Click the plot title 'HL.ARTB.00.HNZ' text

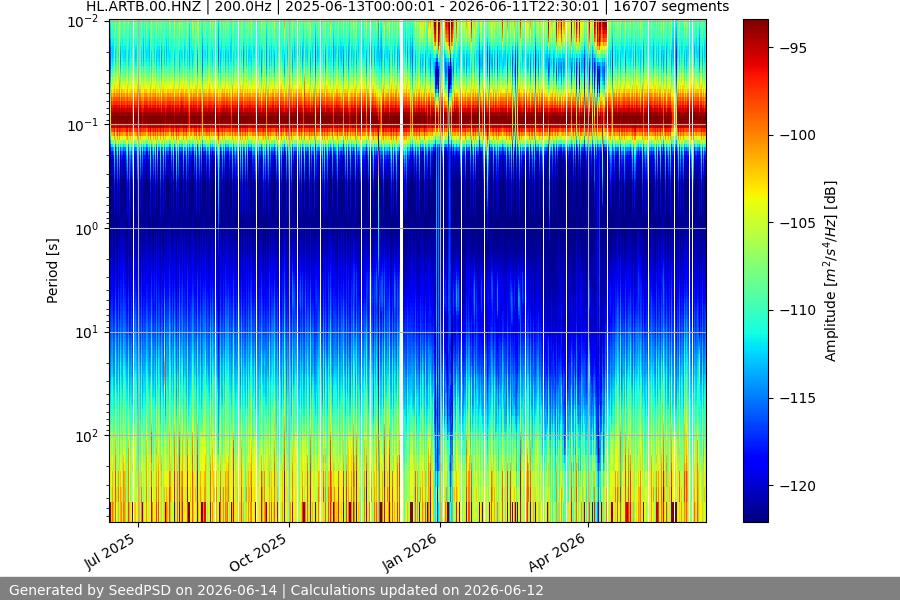click(143, 7)
